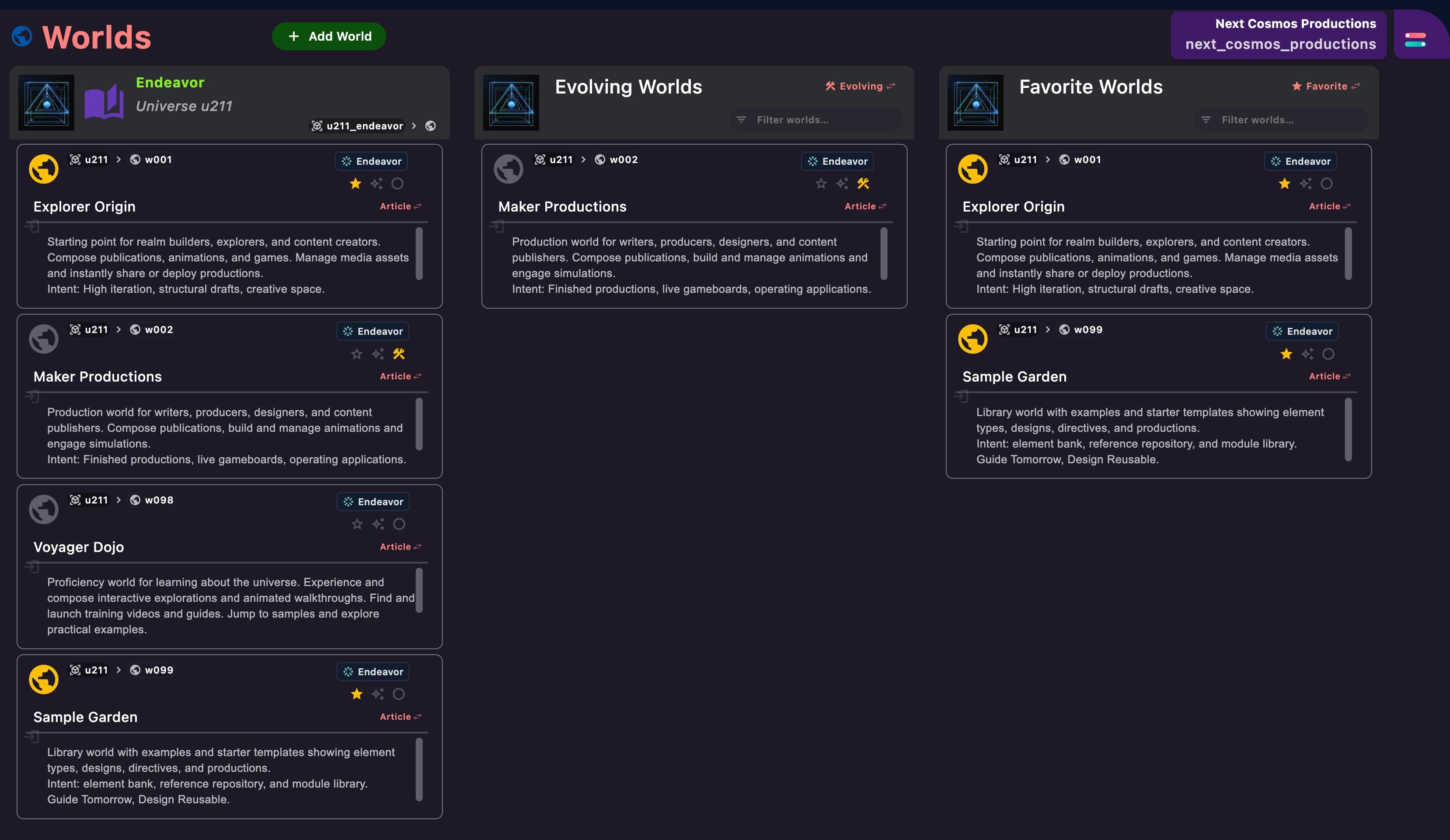Click the yellow globe icon of Sample Garden in Endeavor column
The width and height of the screenshot is (1450, 840).
click(x=44, y=679)
